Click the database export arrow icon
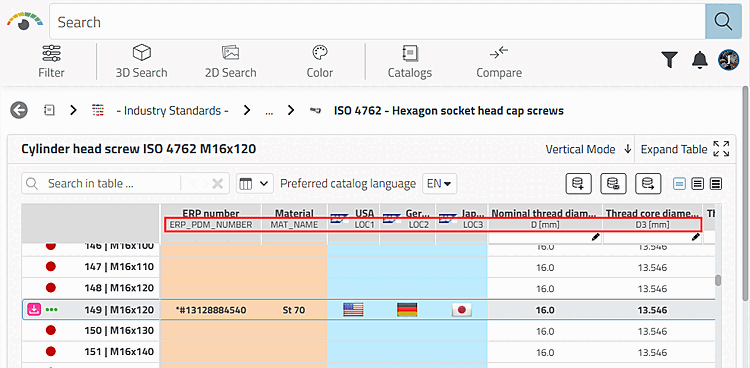Image resolution: width=750 pixels, height=368 pixels. click(648, 184)
